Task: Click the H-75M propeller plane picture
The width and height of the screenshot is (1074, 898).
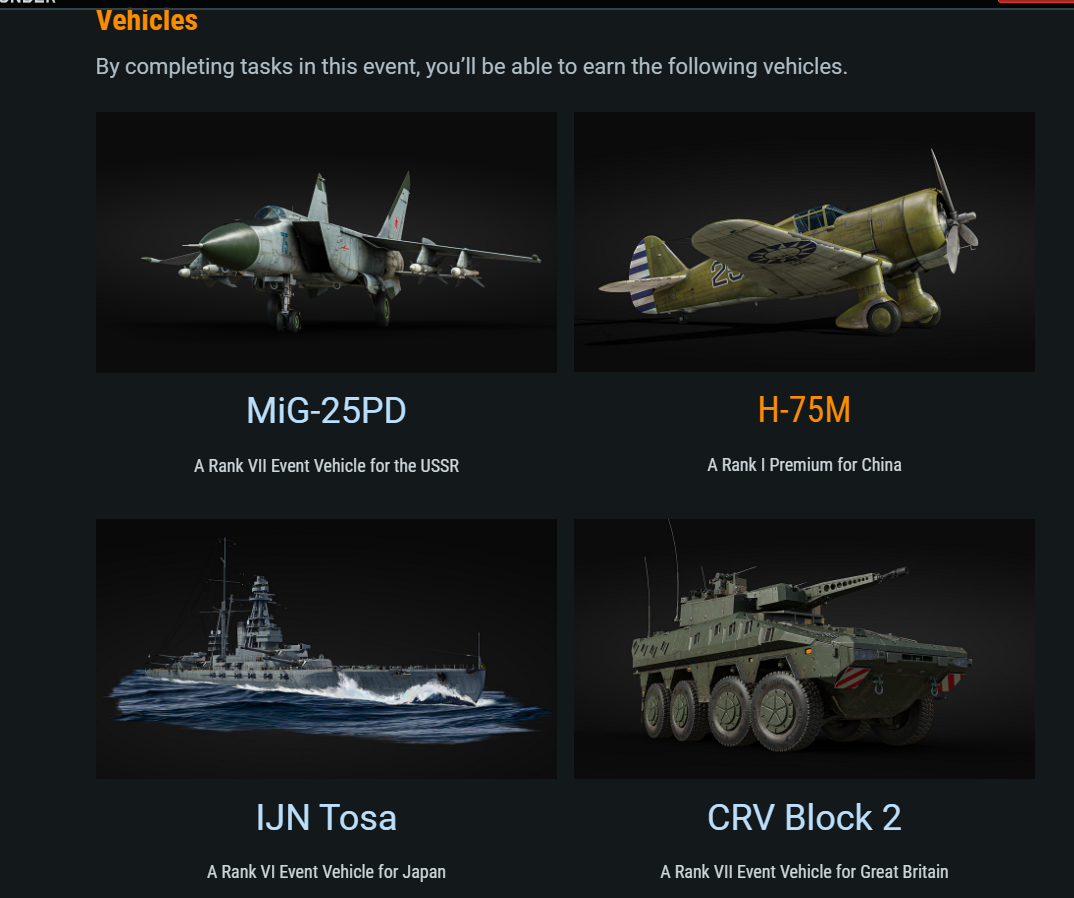Action: (804, 242)
